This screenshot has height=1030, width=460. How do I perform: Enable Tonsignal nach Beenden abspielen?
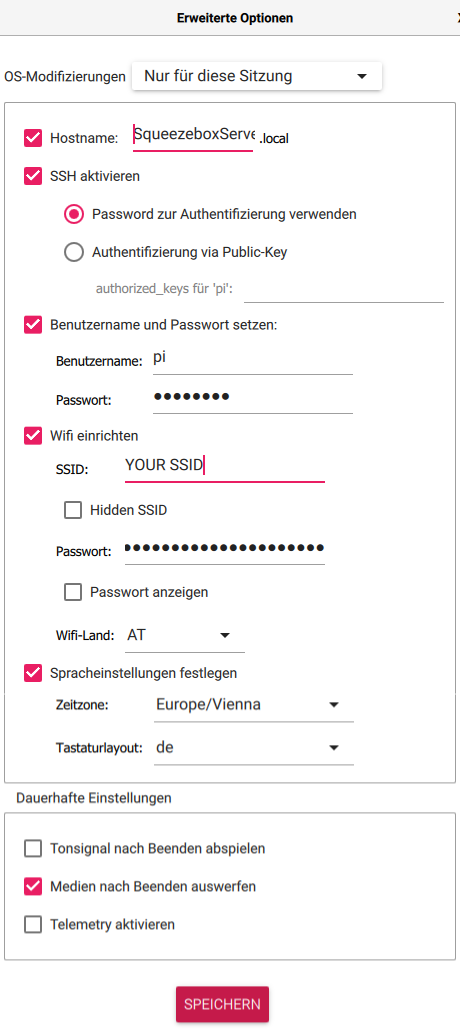tap(33, 849)
